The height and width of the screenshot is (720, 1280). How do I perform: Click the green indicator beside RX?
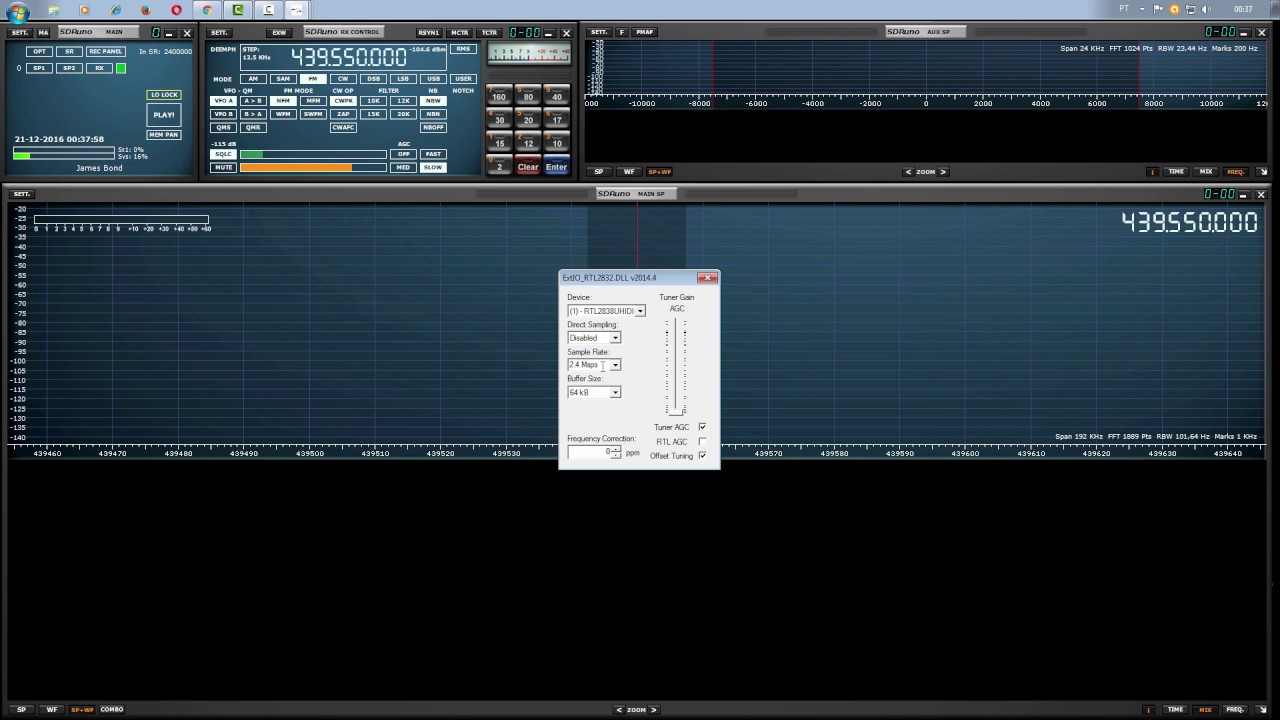coord(121,68)
